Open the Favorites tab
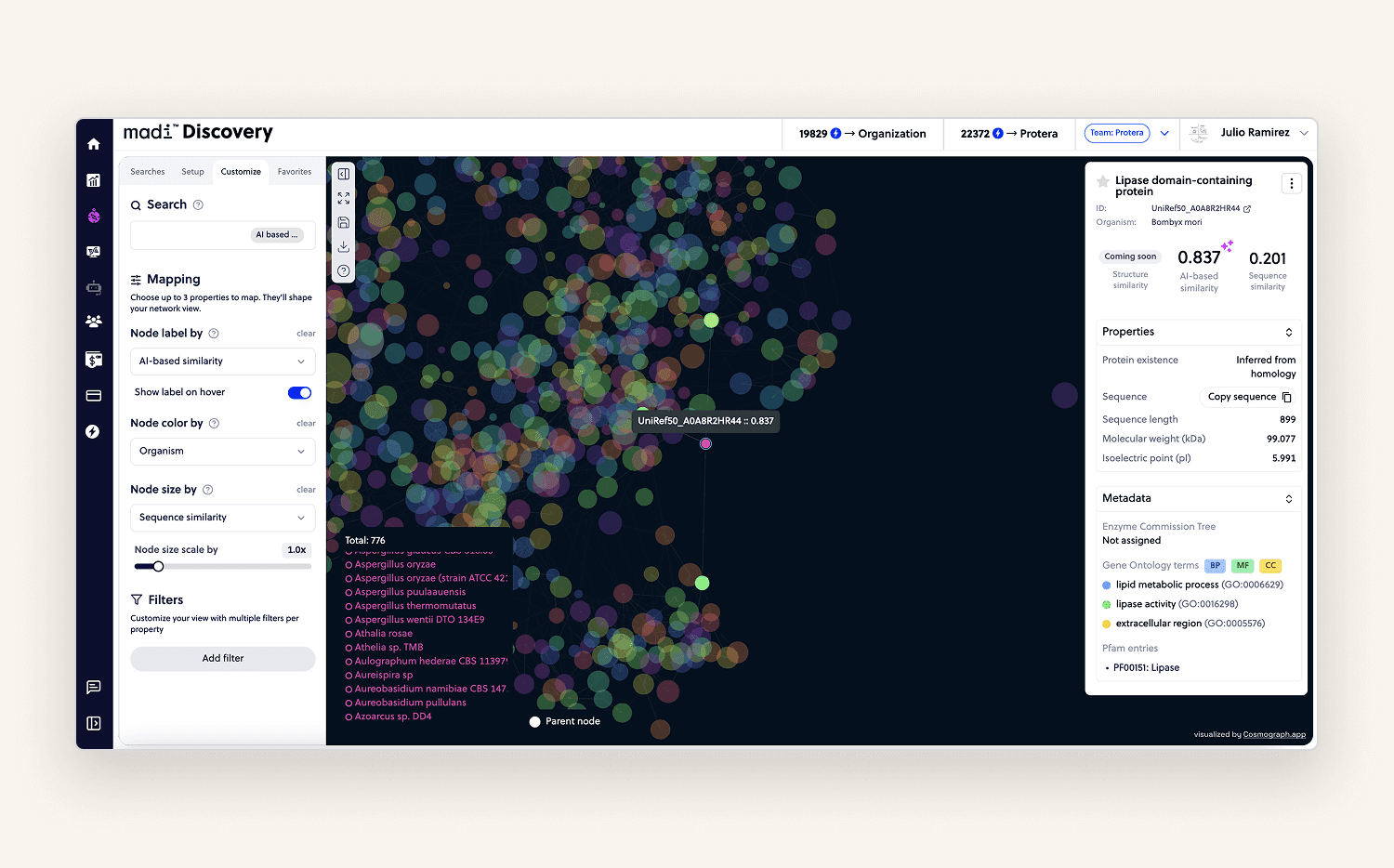Screen dimensions: 1394x868 pyautogui.click(x=295, y=172)
